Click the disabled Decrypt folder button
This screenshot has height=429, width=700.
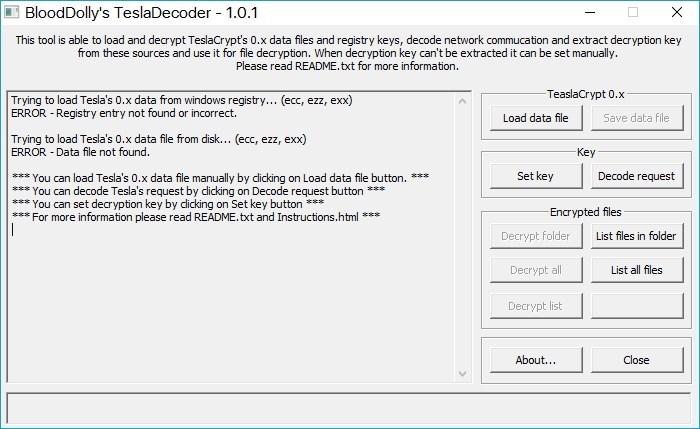[x=536, y=236]
